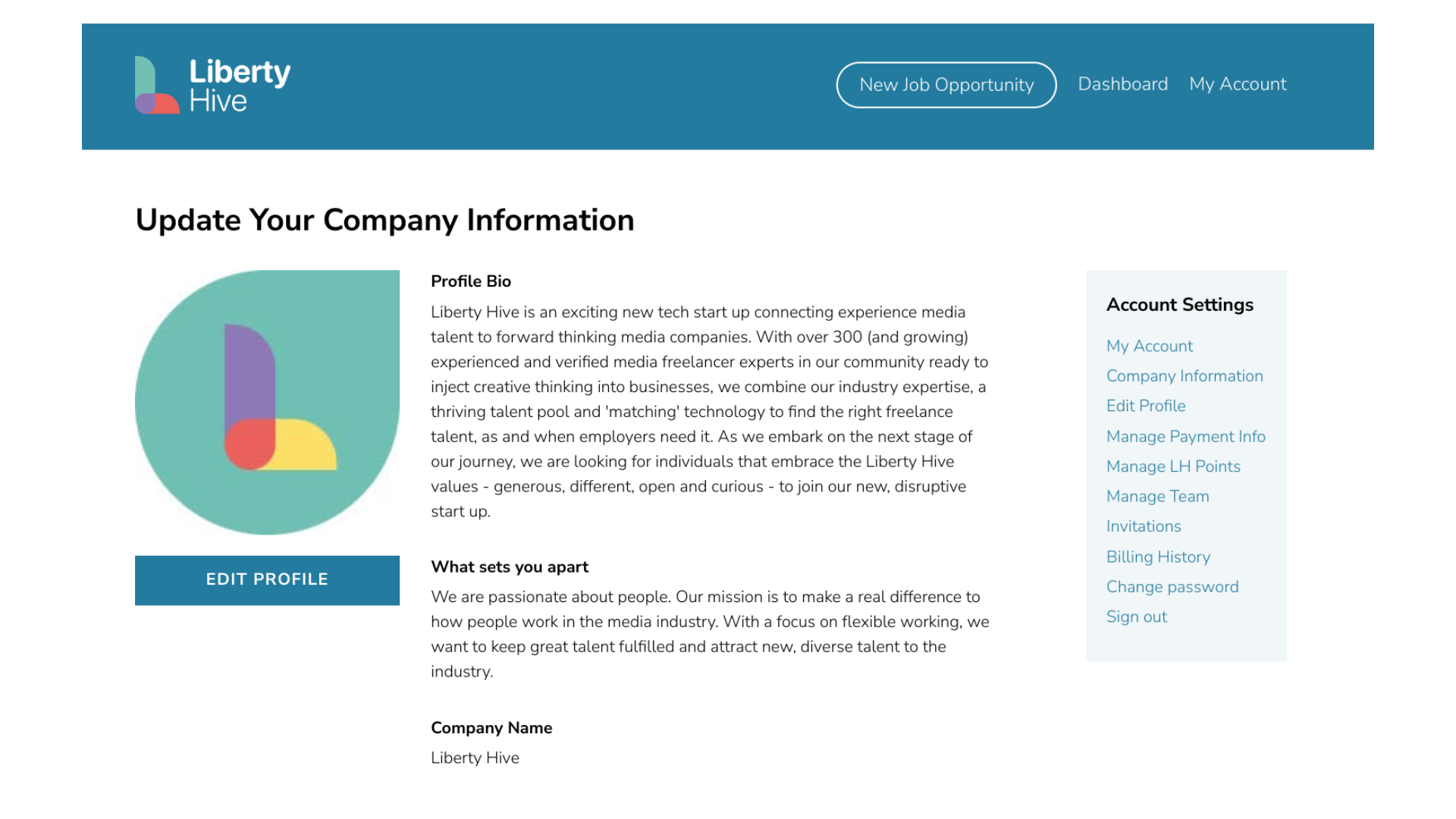This screenshot has width=1456, height=819.
Task: Click the Update Your Company Information heading
Action: (384, 220)
